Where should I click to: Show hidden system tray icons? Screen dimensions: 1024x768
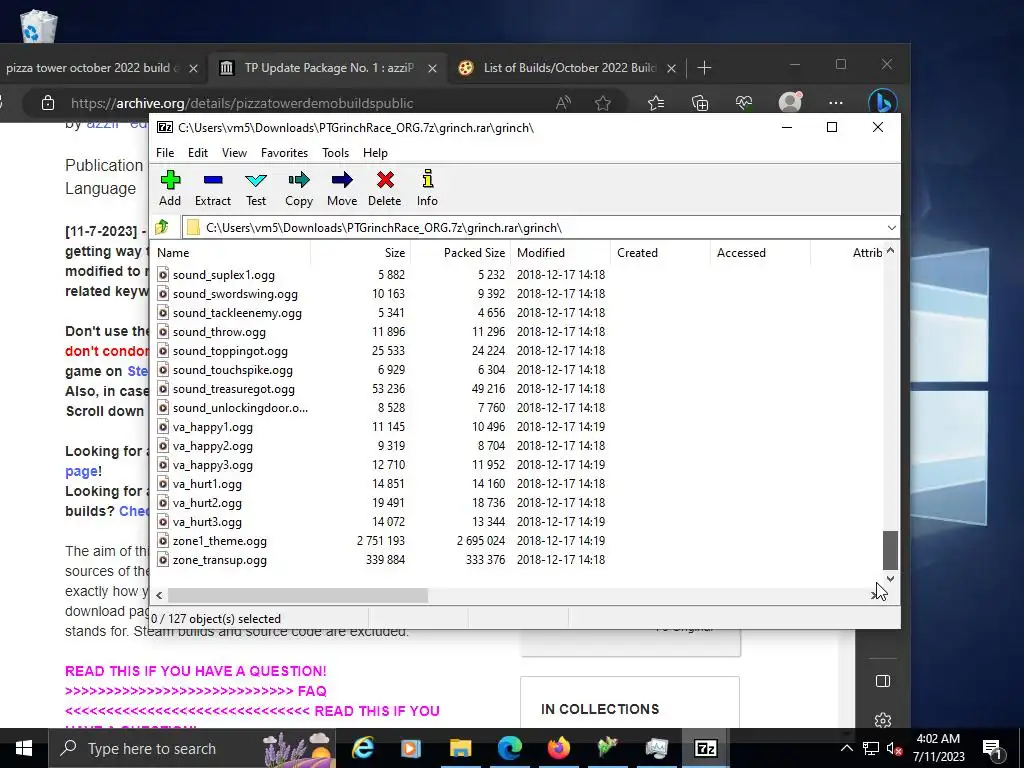click(x=846, y=748)
